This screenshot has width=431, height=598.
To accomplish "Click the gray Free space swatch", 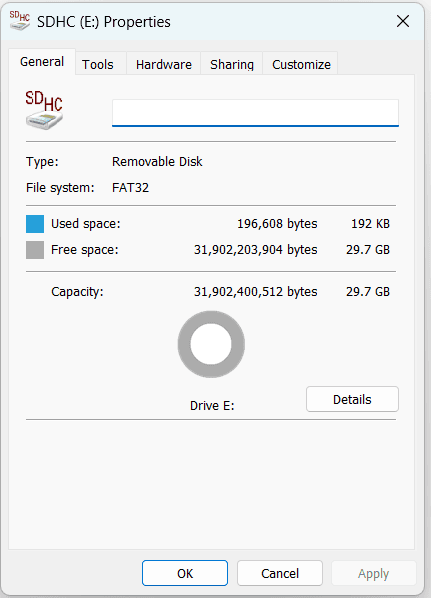I will [35, 250].
